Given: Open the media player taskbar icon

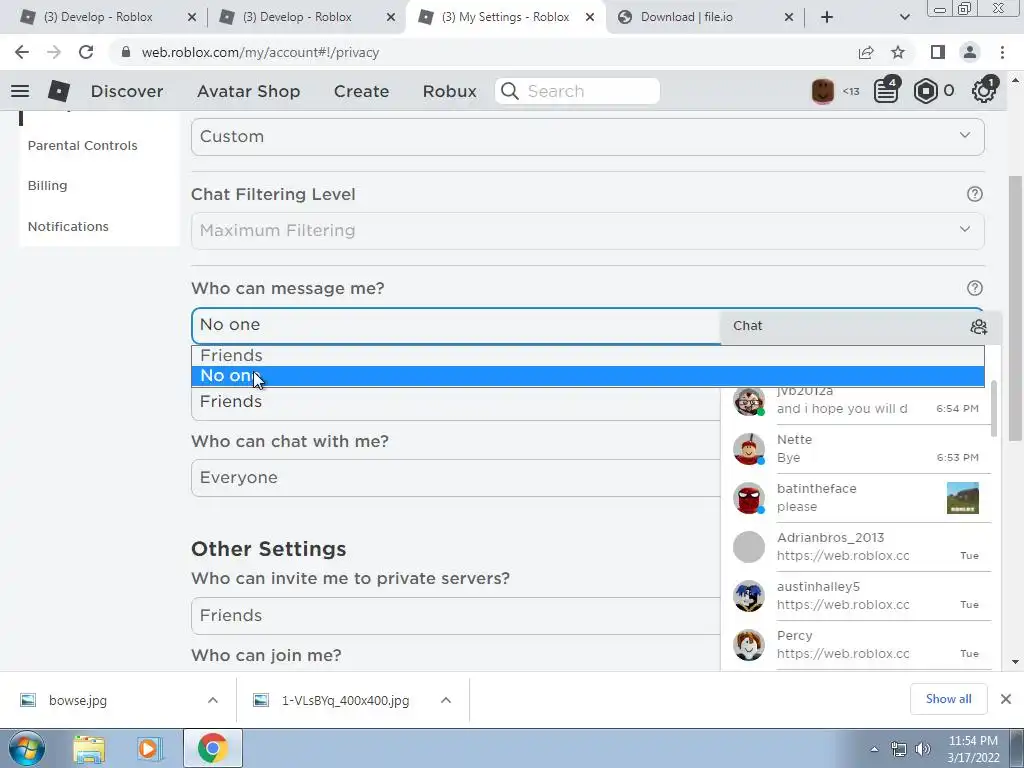Looking at the screenshot, I should pos(148,748).
